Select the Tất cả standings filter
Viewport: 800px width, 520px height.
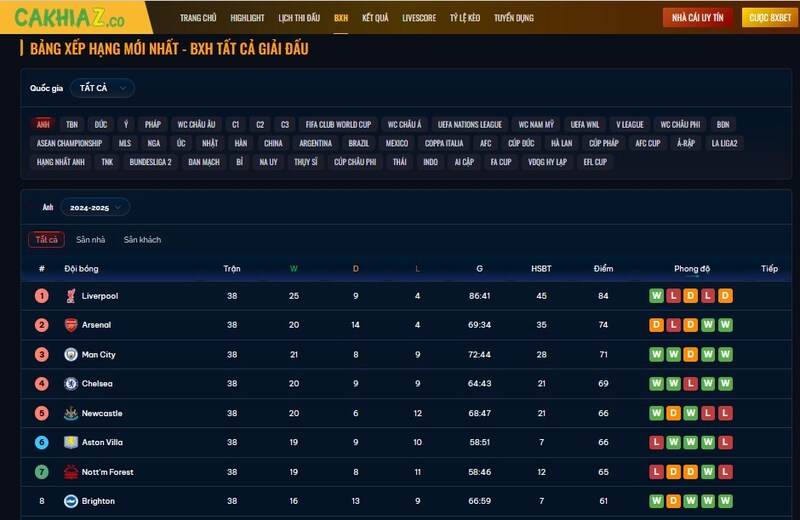(x=46, y=240)
